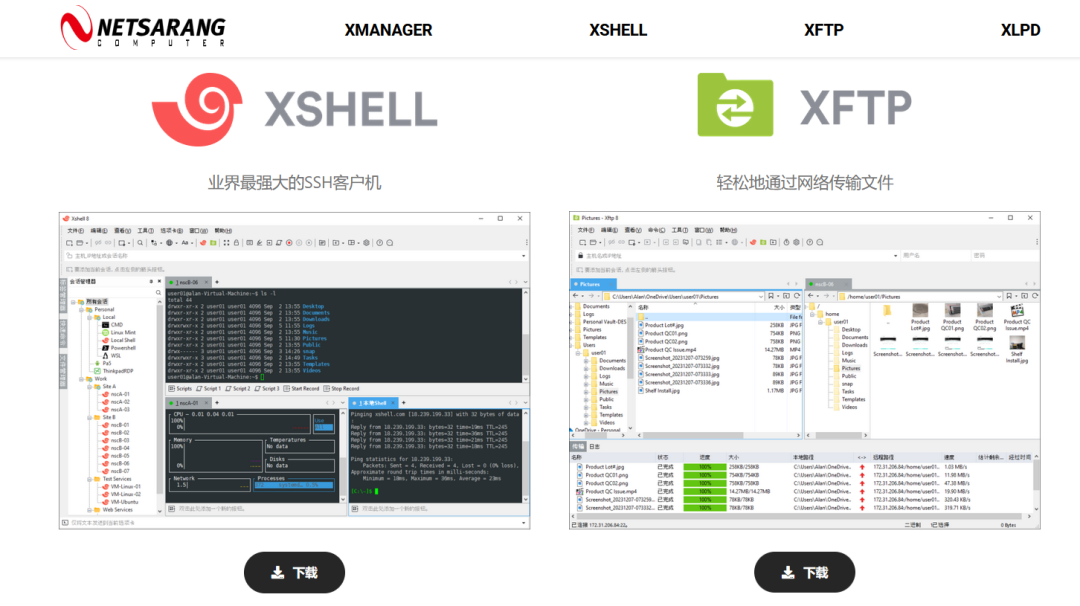
Task: Expand Web Services folder in Xshell tree
Action: (x=90, y=510)
